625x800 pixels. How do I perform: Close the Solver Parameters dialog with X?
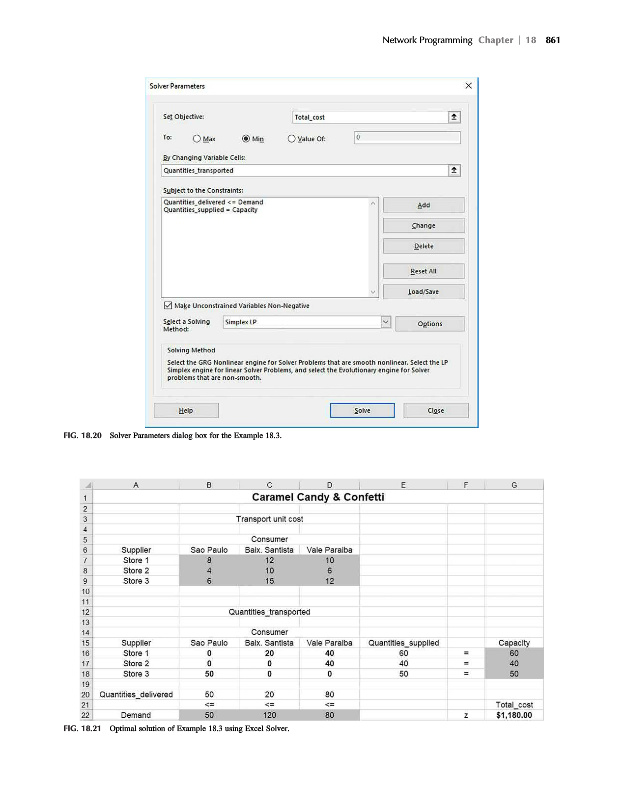click(x=468, y=86)
